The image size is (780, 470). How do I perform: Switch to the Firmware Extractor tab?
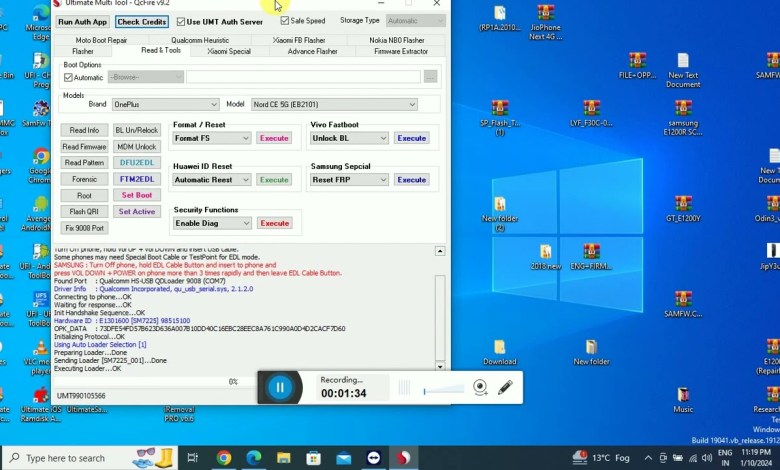click(x=401, y=51)
